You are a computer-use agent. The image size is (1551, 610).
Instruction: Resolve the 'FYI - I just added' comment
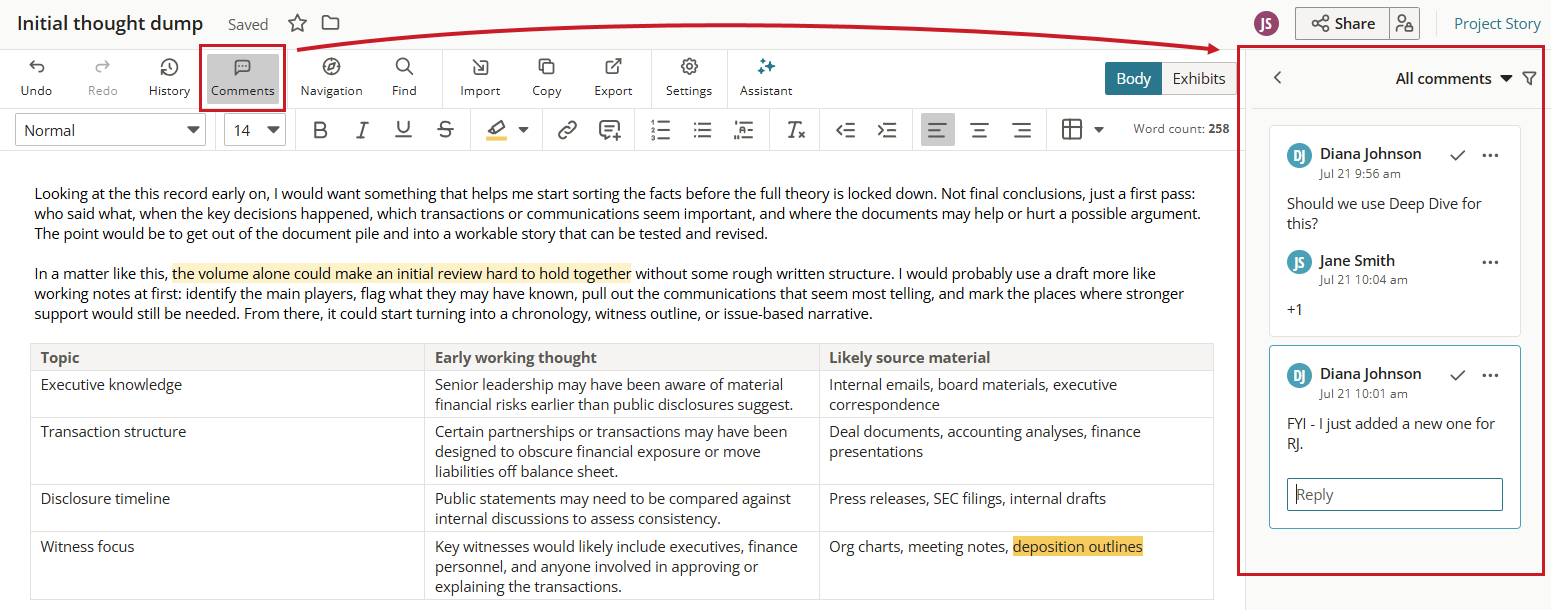pyautogui.click(x=1458, y=375)
